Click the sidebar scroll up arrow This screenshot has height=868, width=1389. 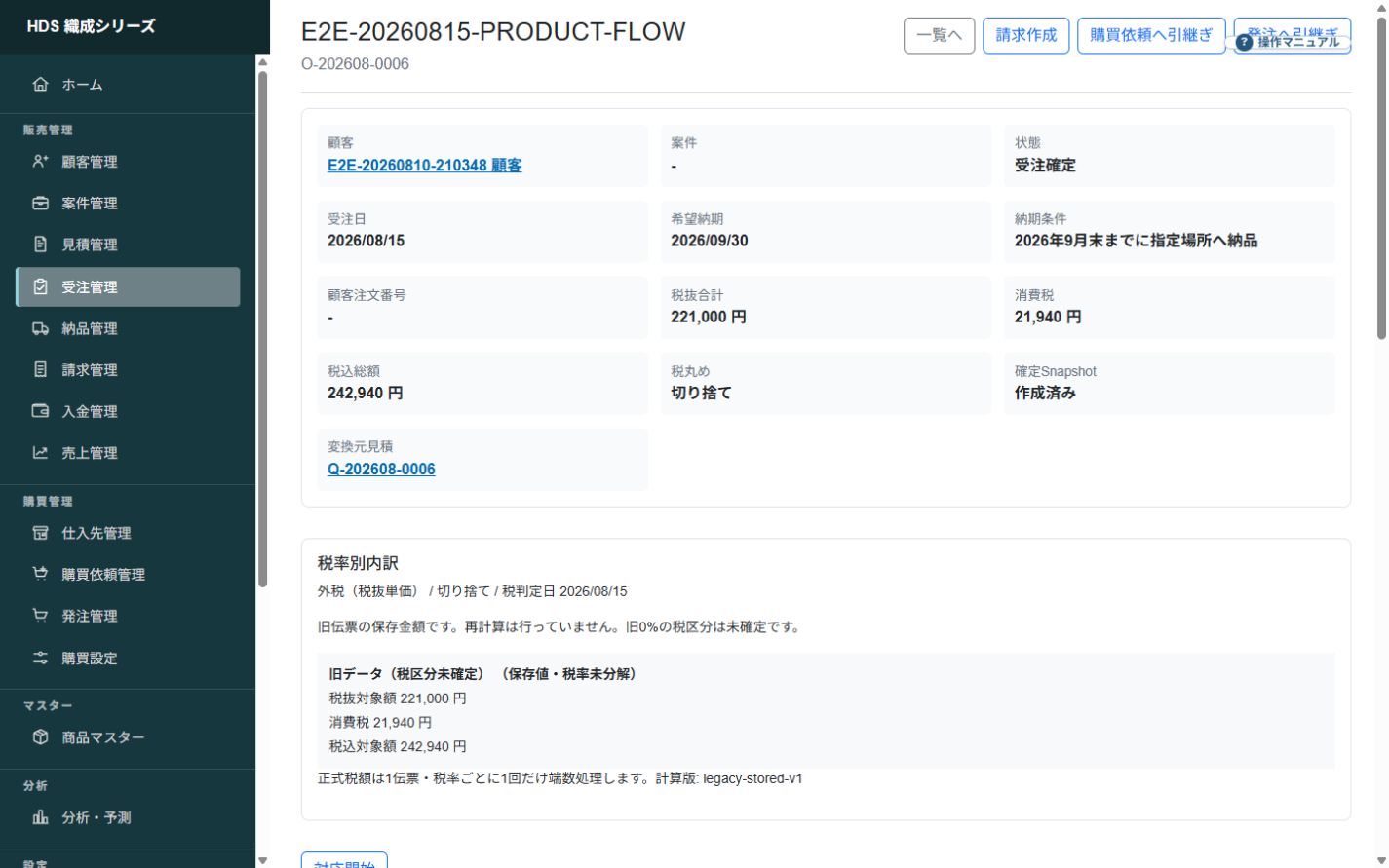click(261, 62)
